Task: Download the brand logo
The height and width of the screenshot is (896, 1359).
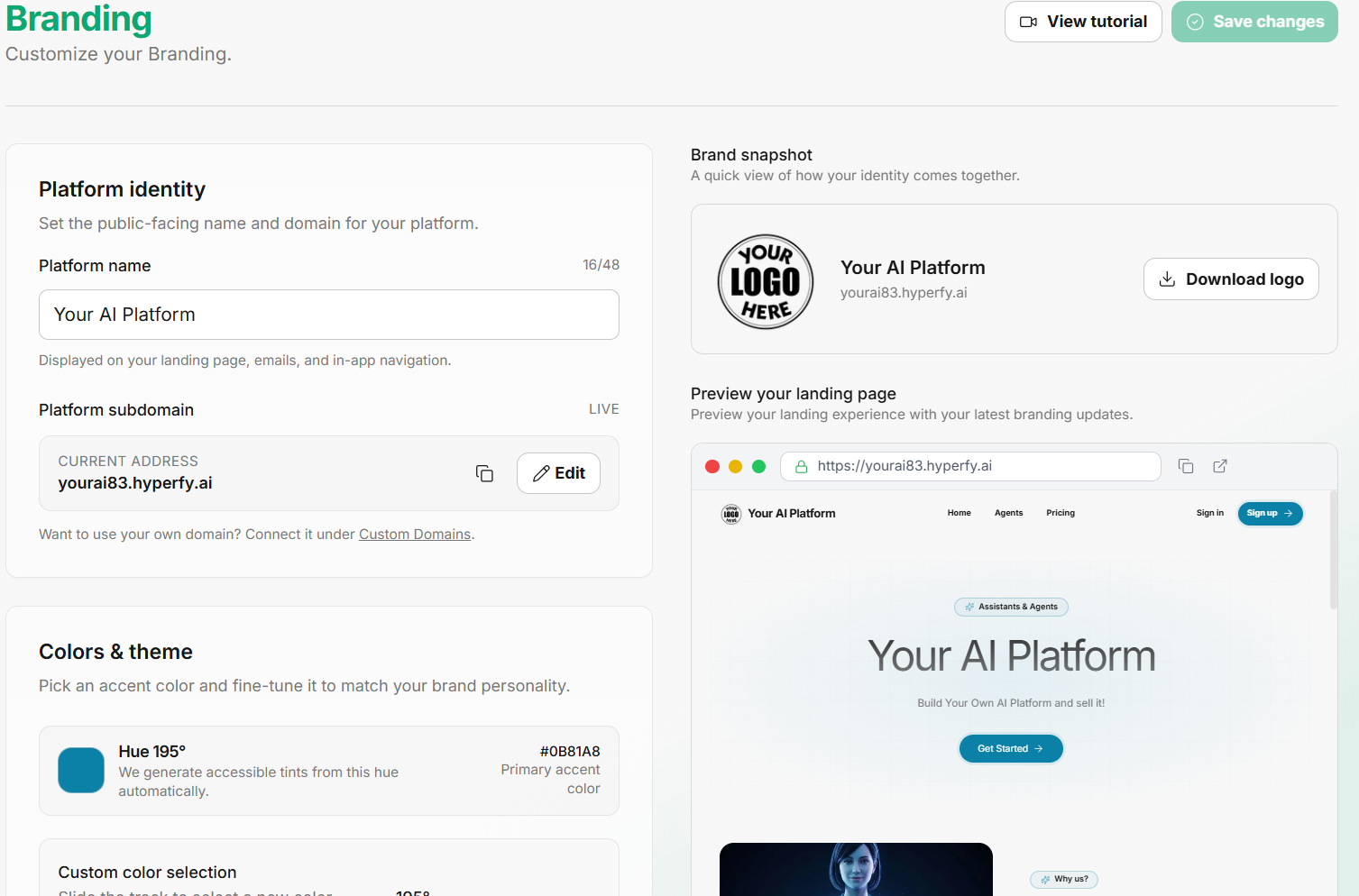Action: point(1231,279)
